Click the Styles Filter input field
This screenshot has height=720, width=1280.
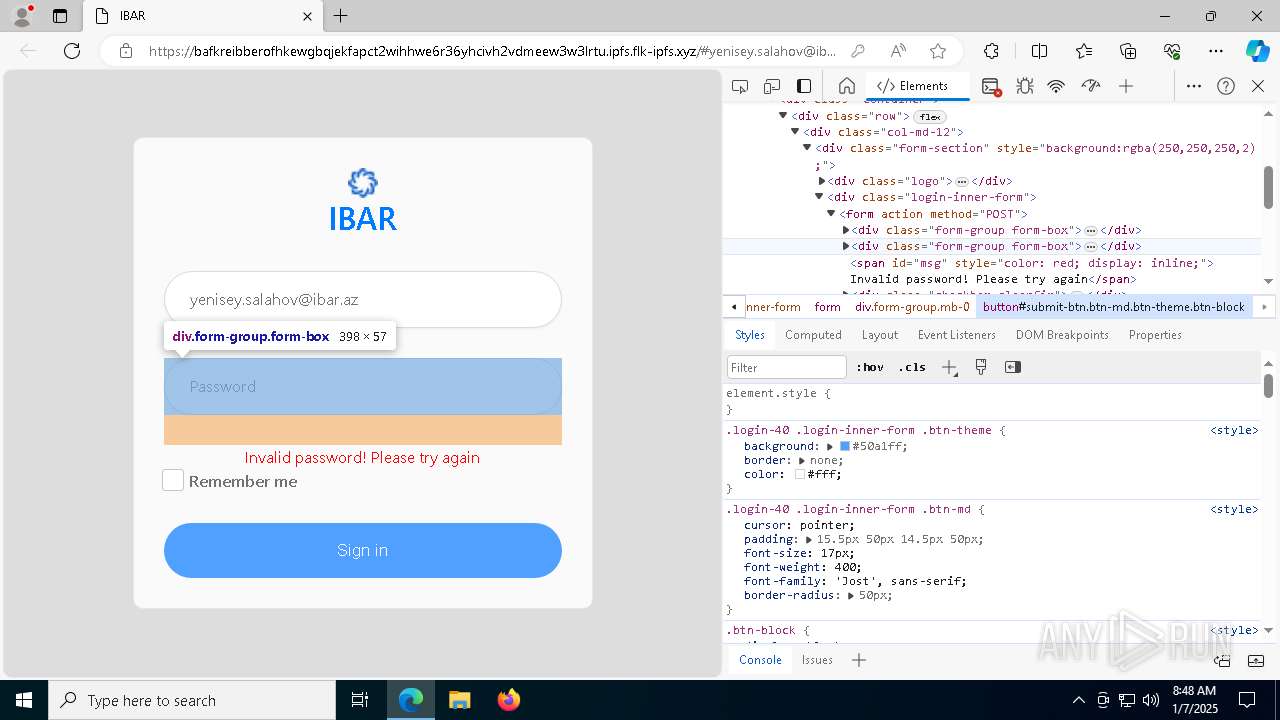(787, 367)
